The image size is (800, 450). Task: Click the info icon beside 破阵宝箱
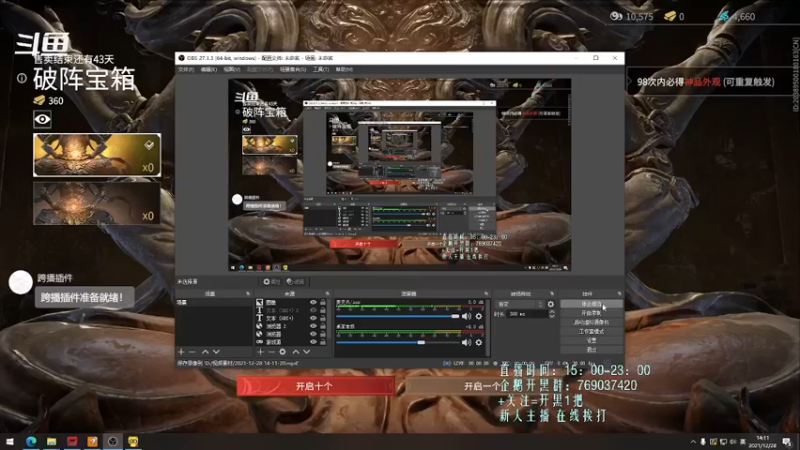tap(22, 78)
